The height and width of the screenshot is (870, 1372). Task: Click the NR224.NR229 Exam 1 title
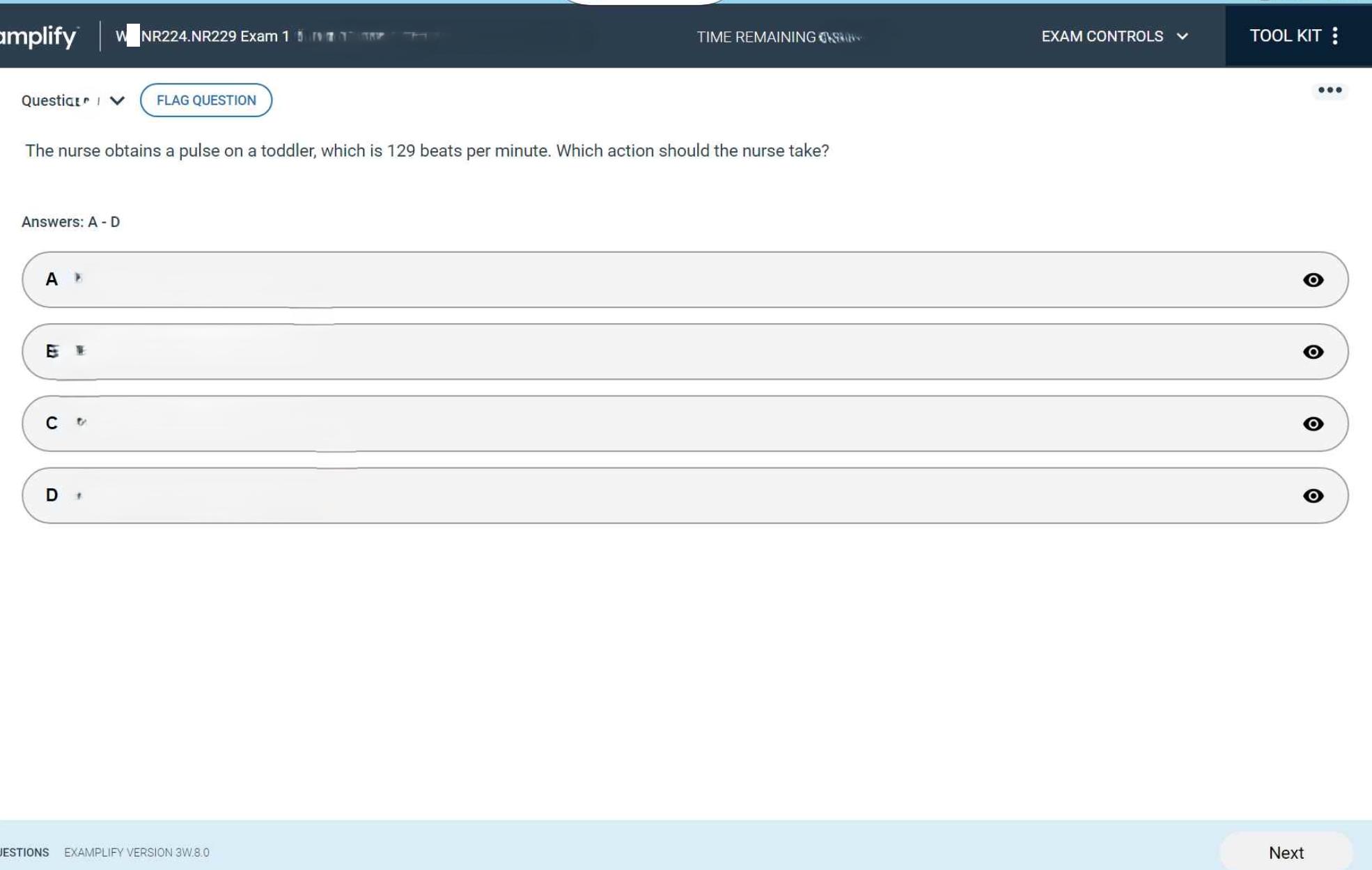coord(214,36)
